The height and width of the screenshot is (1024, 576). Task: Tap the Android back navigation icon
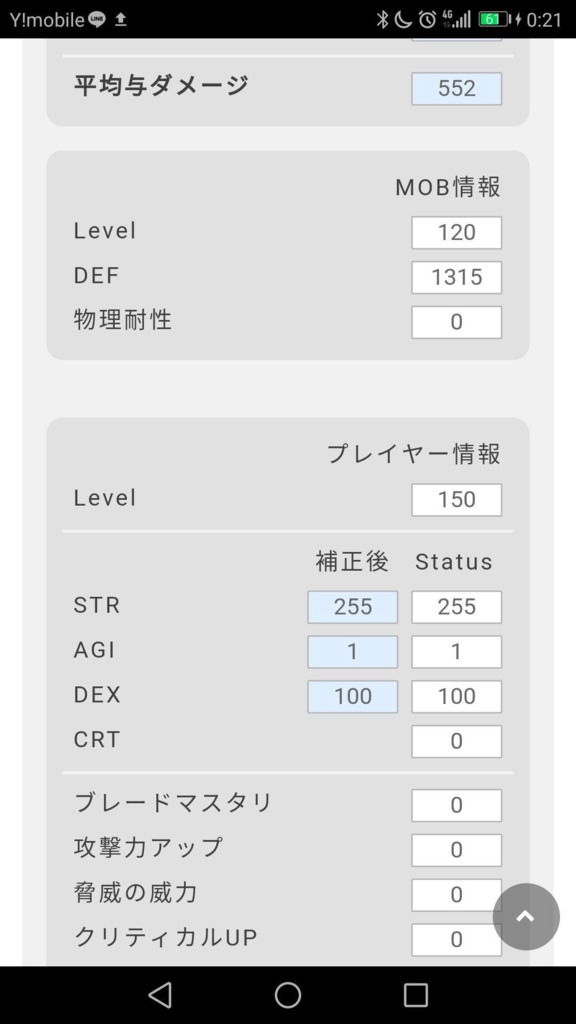(x=160, y=995)
